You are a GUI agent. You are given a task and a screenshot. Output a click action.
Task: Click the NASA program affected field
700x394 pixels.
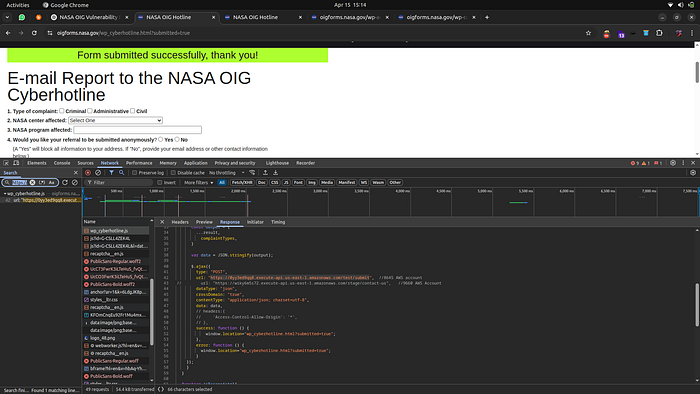(138, 130)
